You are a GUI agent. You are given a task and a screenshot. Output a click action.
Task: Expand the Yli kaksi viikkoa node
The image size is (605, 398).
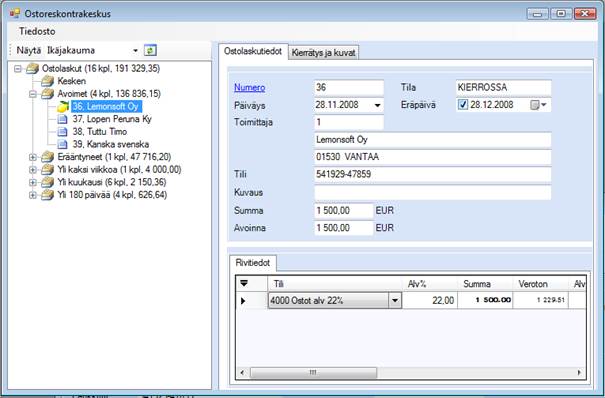coord(33,170)
